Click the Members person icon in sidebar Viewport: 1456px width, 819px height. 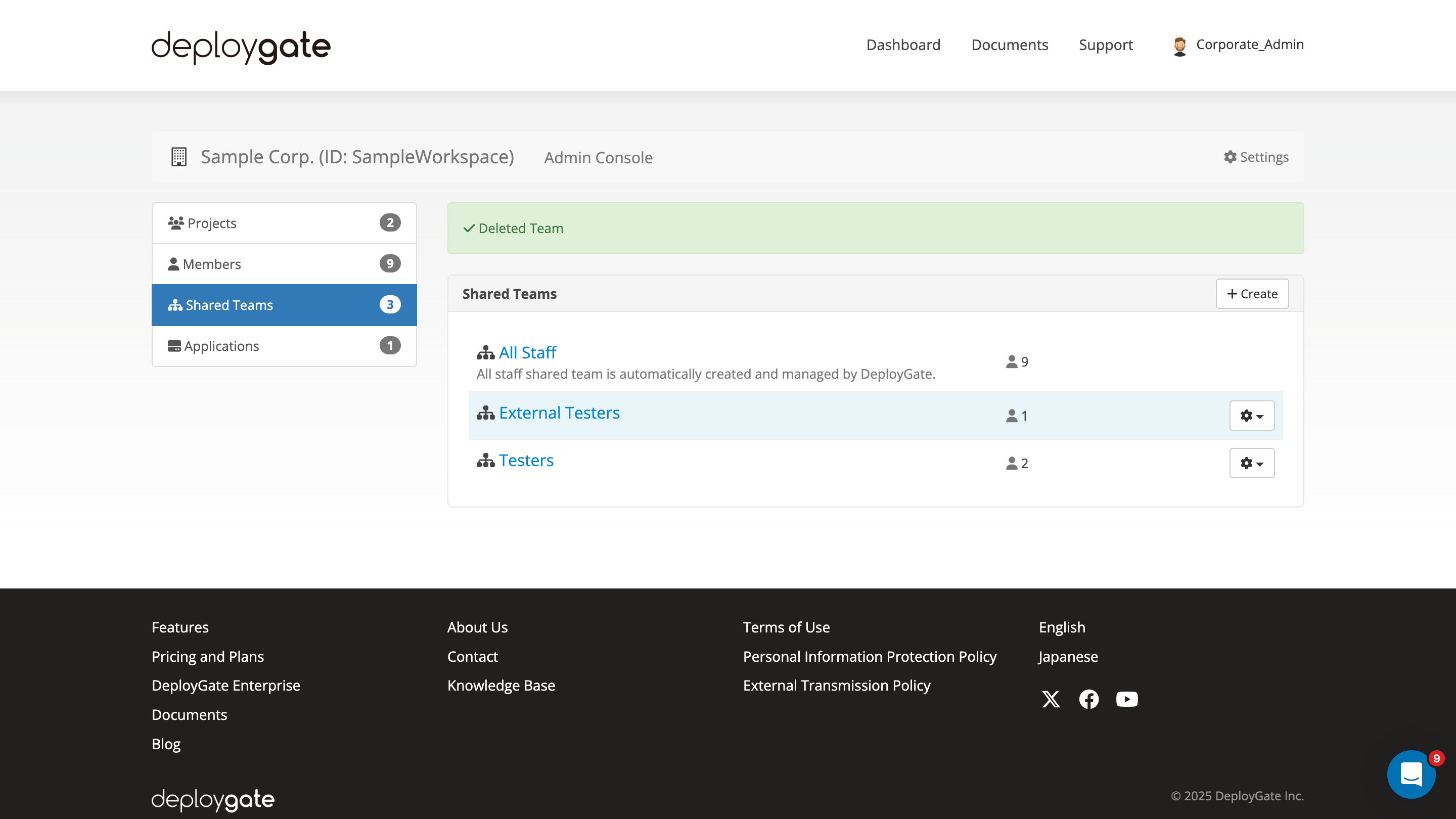174,263
